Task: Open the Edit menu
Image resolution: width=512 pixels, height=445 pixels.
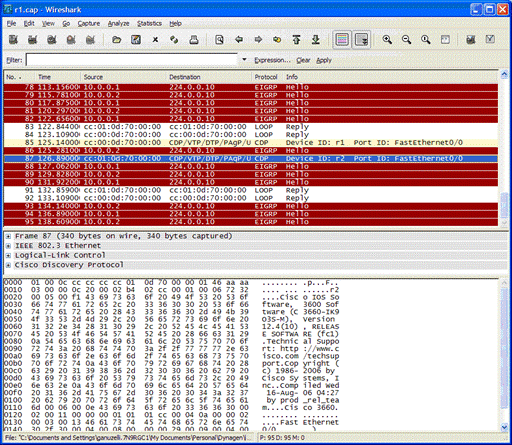Action: (x=29, y=23)
